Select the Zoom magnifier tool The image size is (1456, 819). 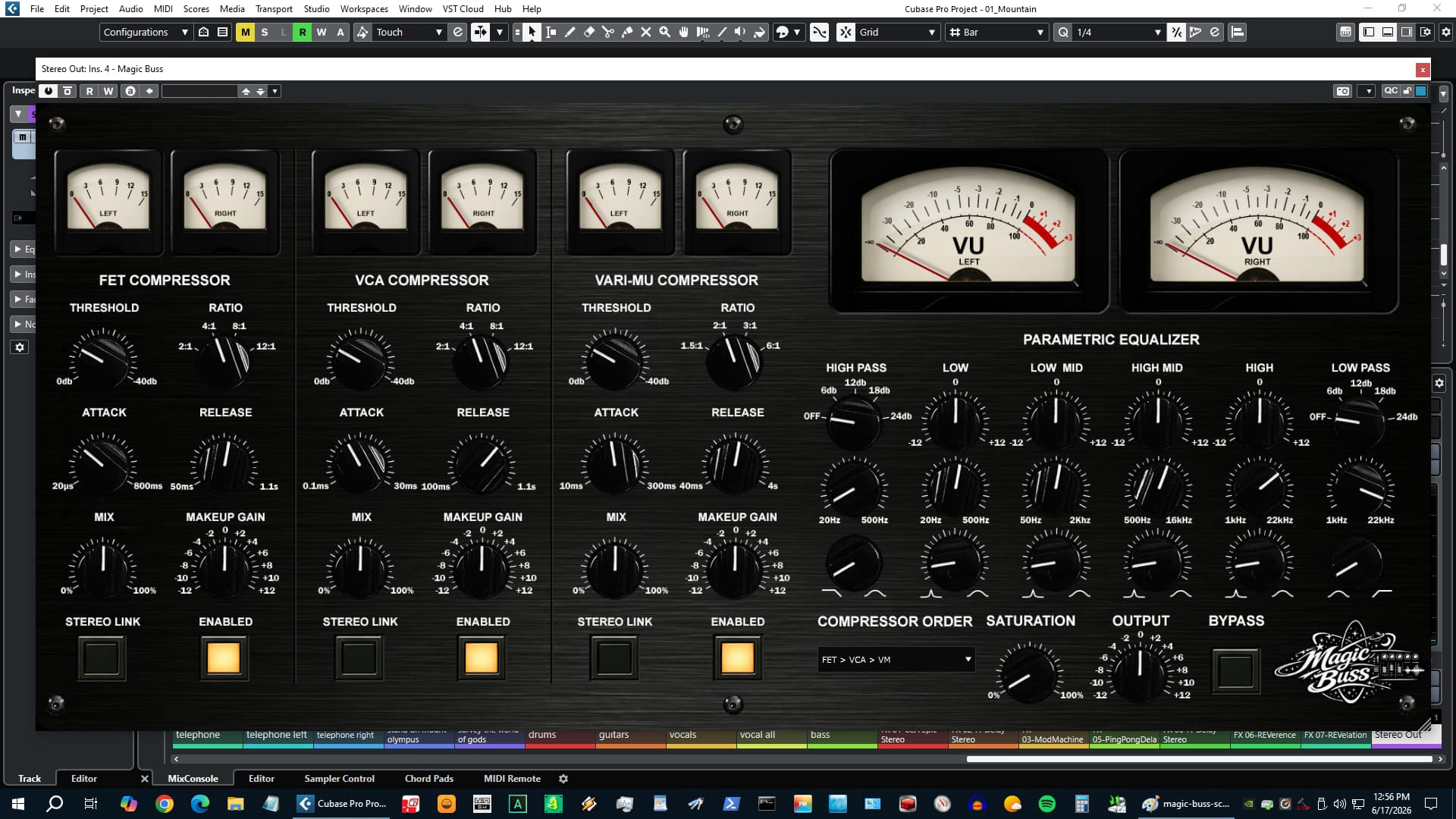664,32
